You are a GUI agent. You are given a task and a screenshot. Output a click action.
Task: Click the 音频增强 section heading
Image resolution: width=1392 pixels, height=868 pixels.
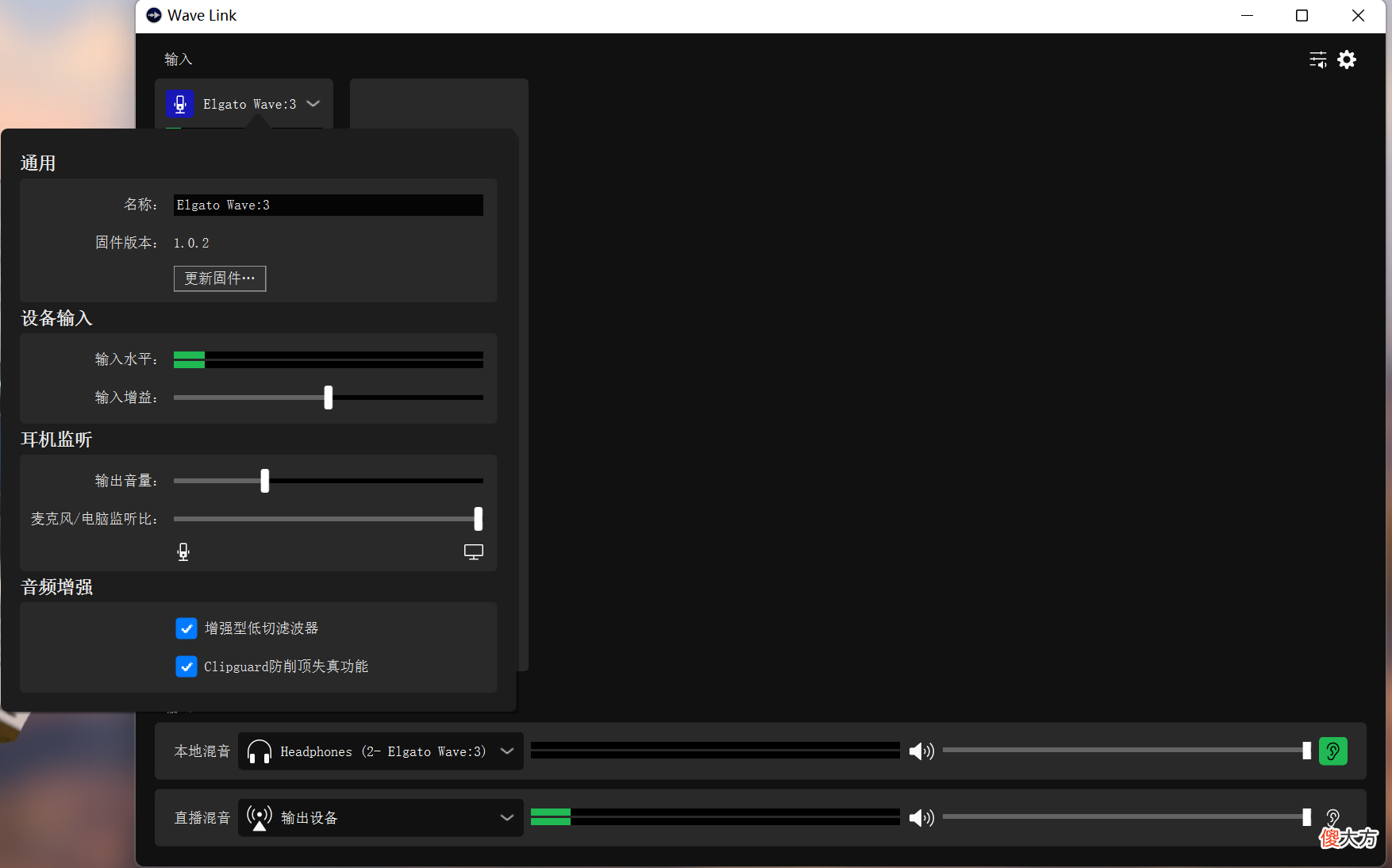point(56,587)
